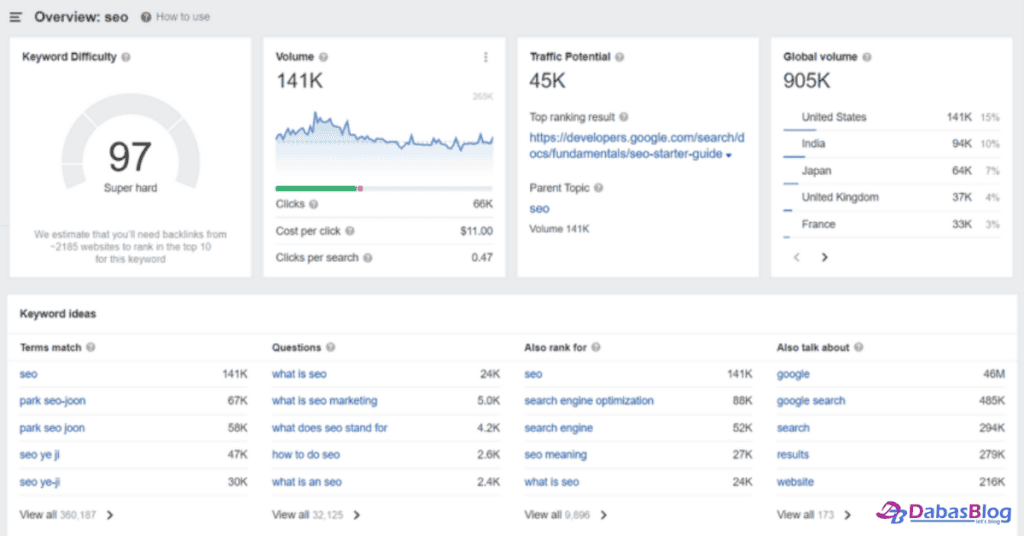Select the France volume row
This screenshot has width=1024, height=536.
(x=891, y=225)
